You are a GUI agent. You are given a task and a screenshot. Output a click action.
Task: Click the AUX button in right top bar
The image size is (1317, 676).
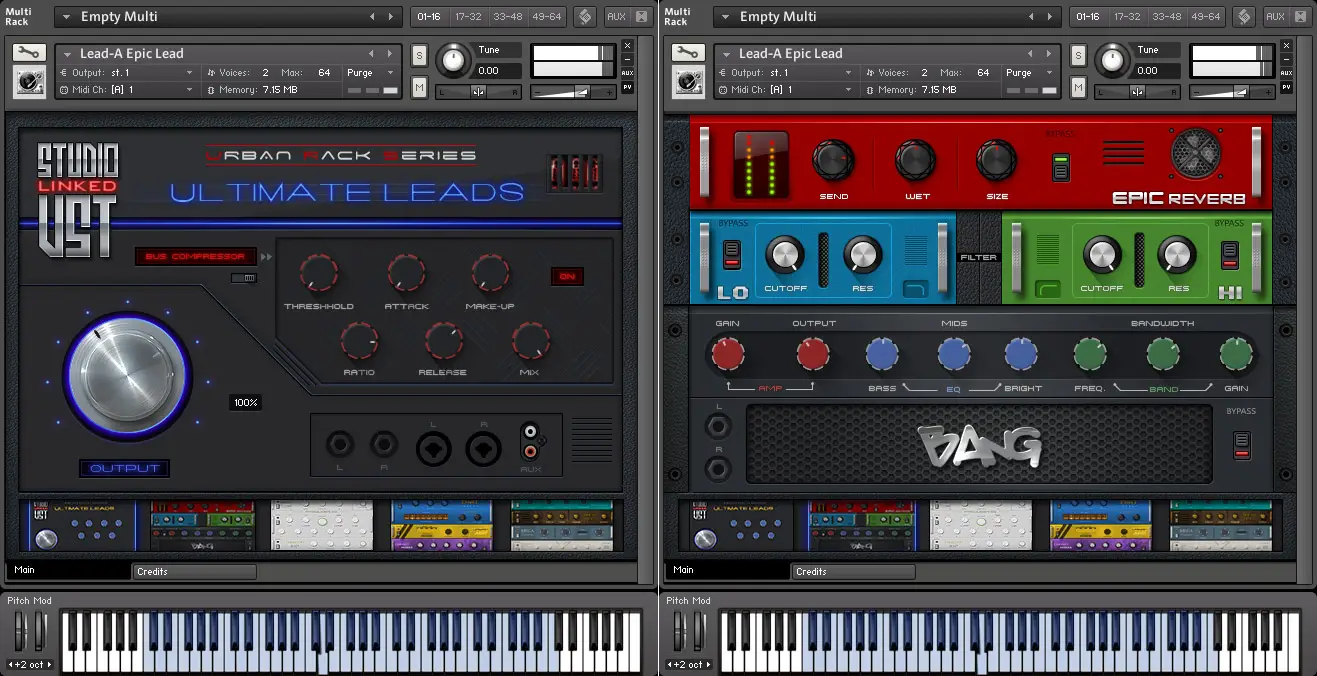(1275, 17)
